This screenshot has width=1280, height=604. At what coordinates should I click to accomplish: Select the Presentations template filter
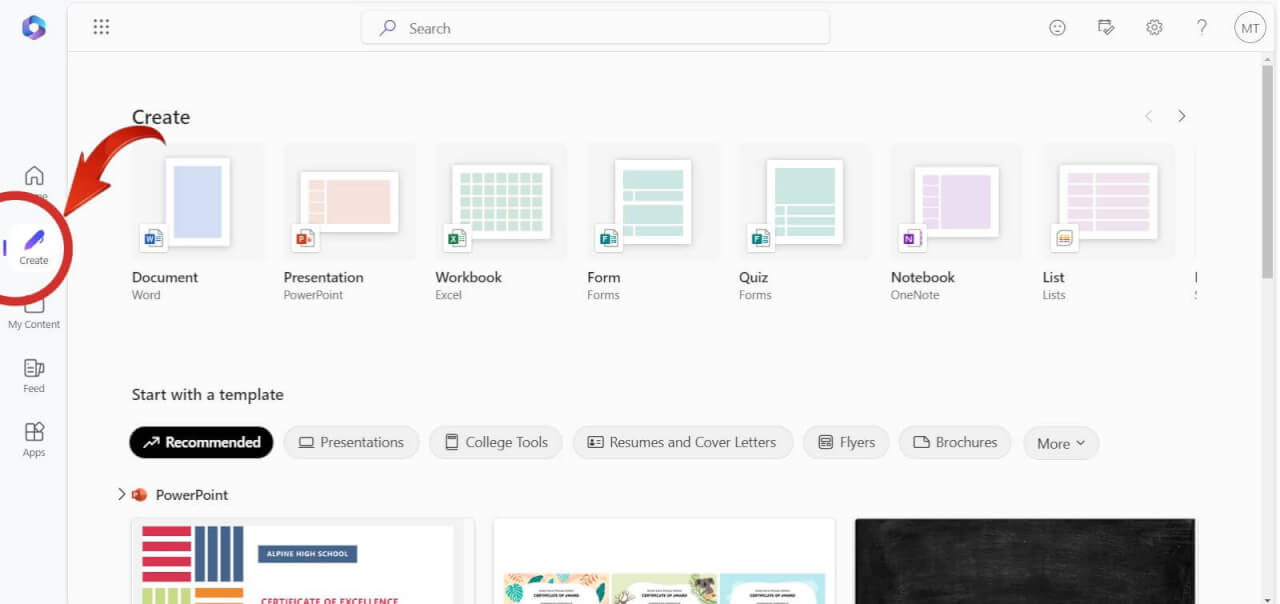click(351, 442)
